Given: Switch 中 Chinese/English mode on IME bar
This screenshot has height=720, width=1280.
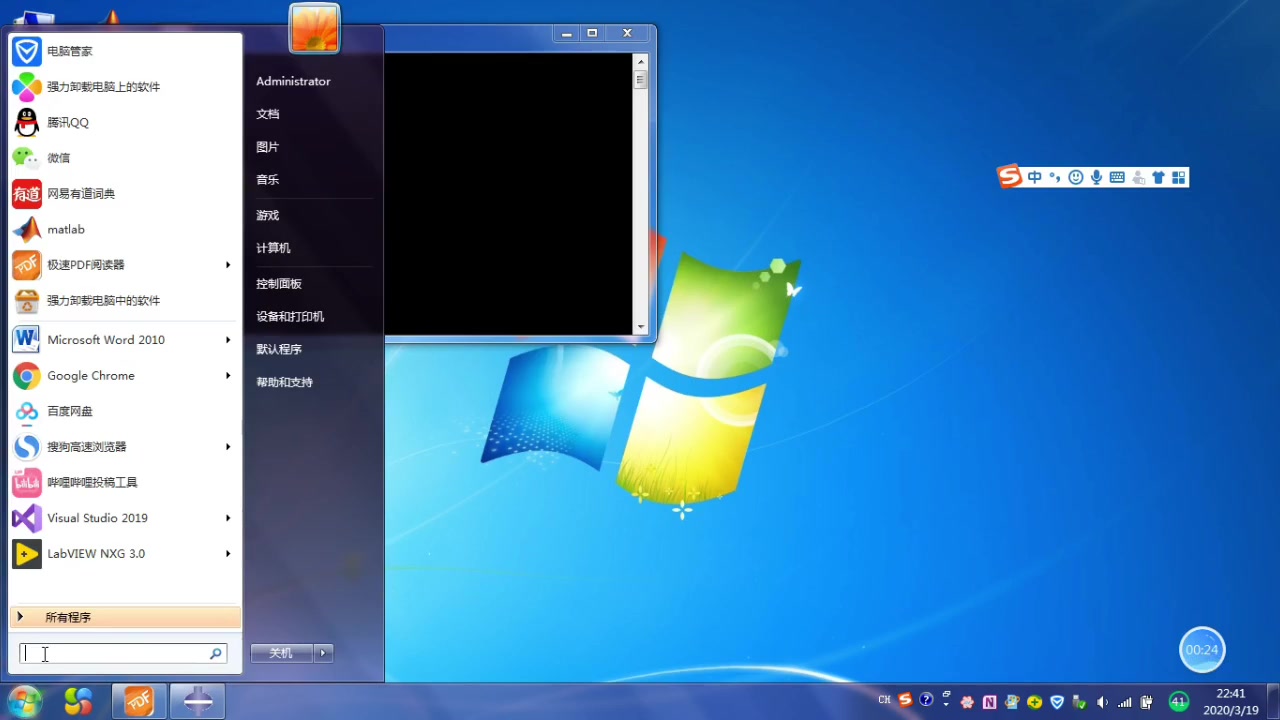Looking at the screenshot, I should click(x=1035, y=177).
